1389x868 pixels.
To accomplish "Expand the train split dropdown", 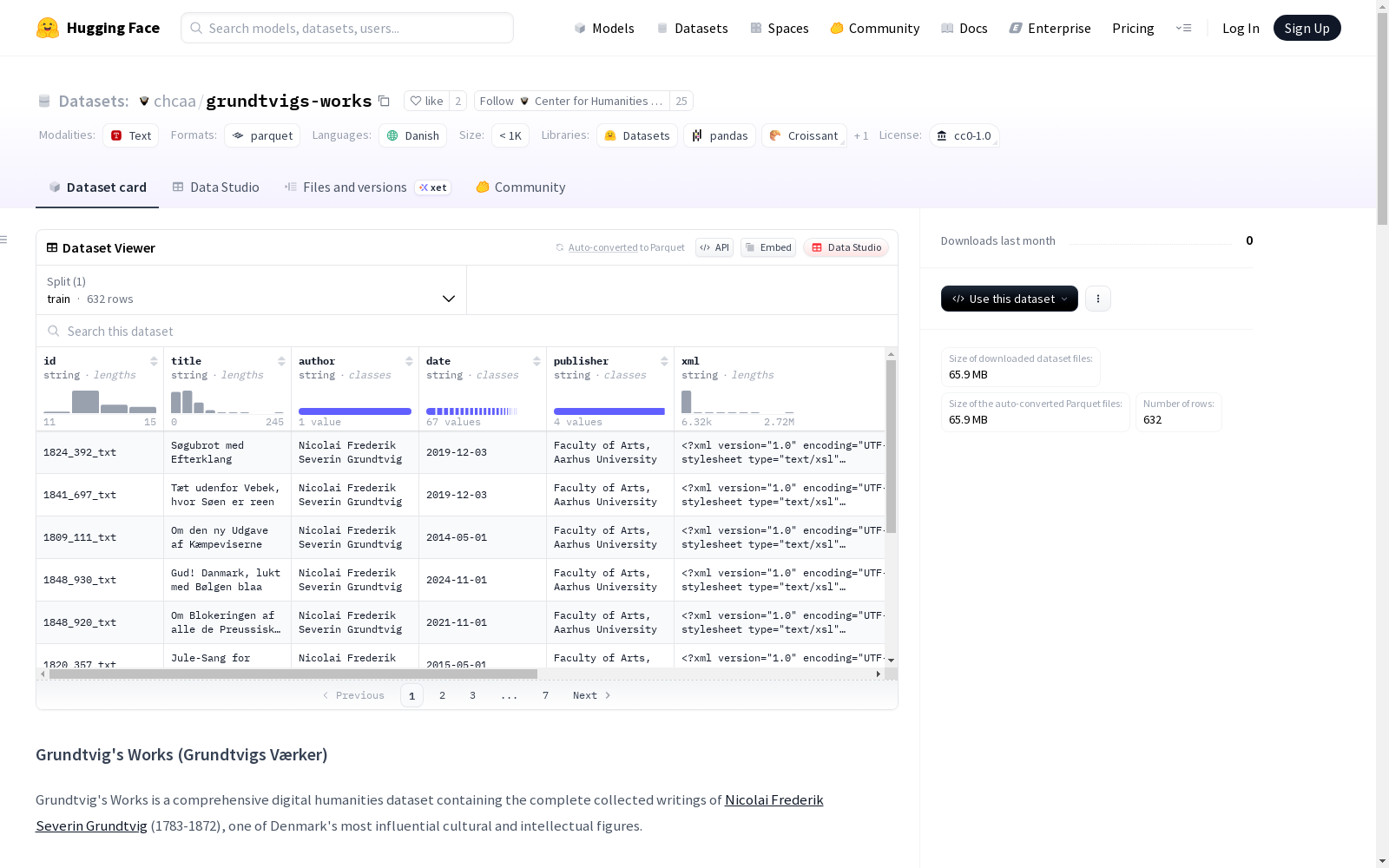I will click(252, 290).
